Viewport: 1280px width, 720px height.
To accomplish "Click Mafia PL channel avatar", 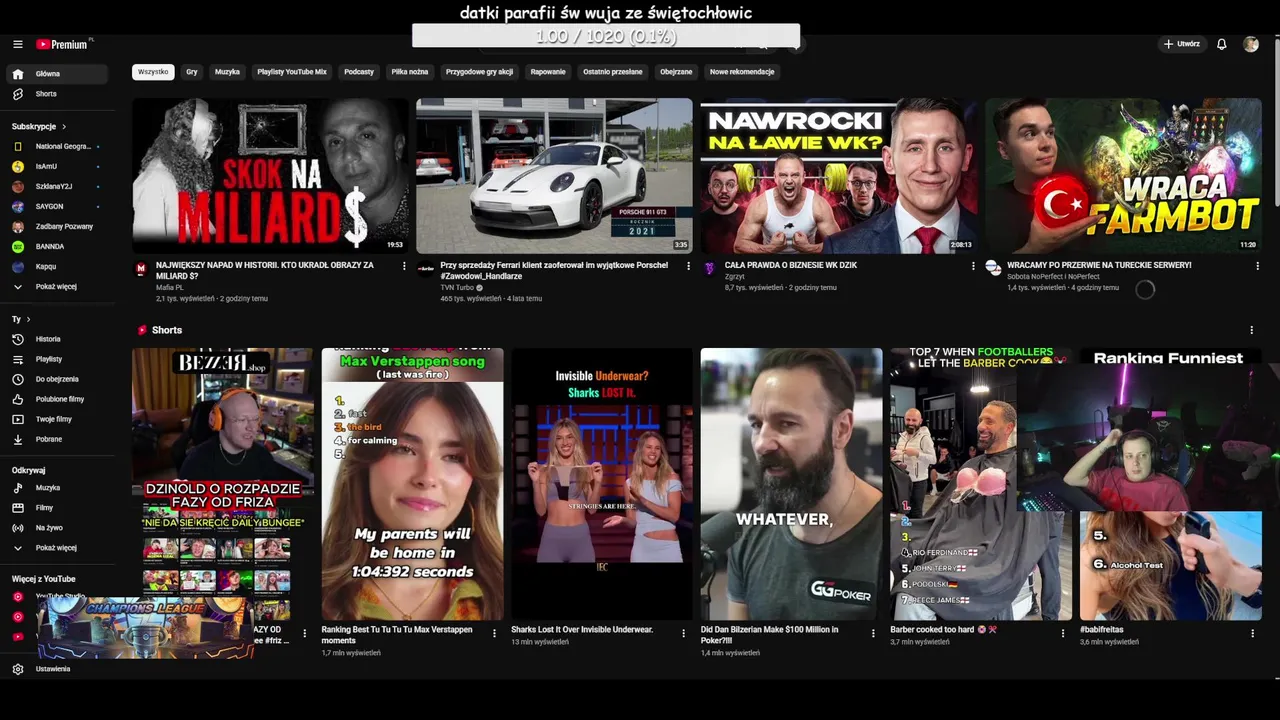I will click(x=141, y=269).
